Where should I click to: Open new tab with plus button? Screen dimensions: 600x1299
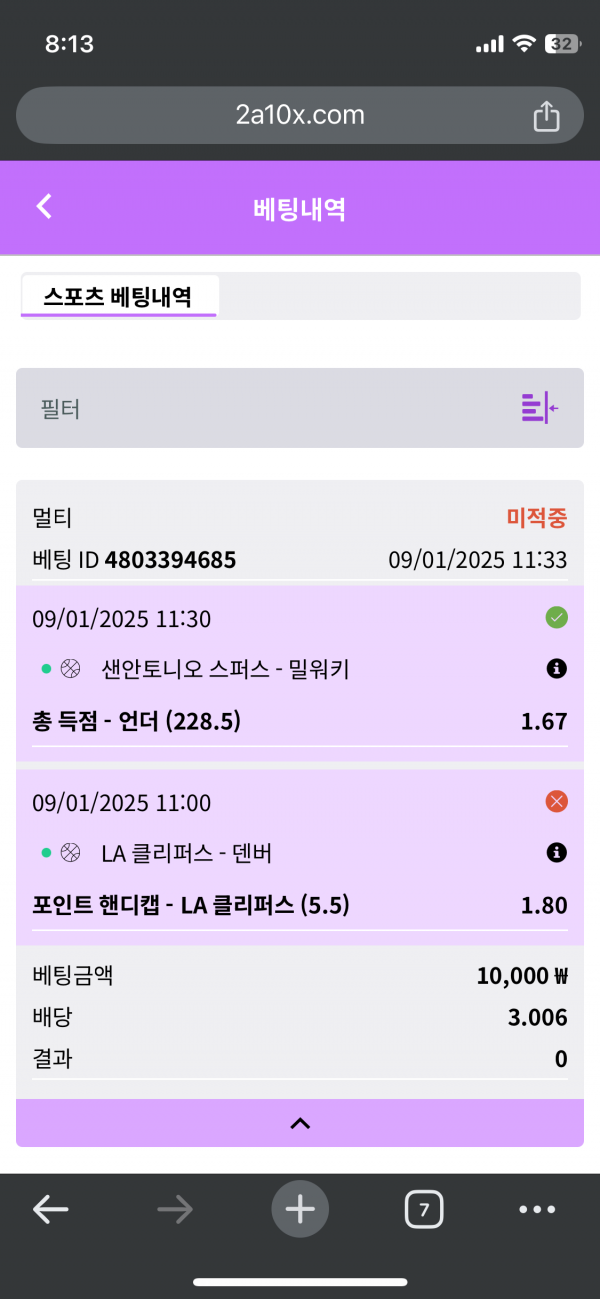(300, 1210)
